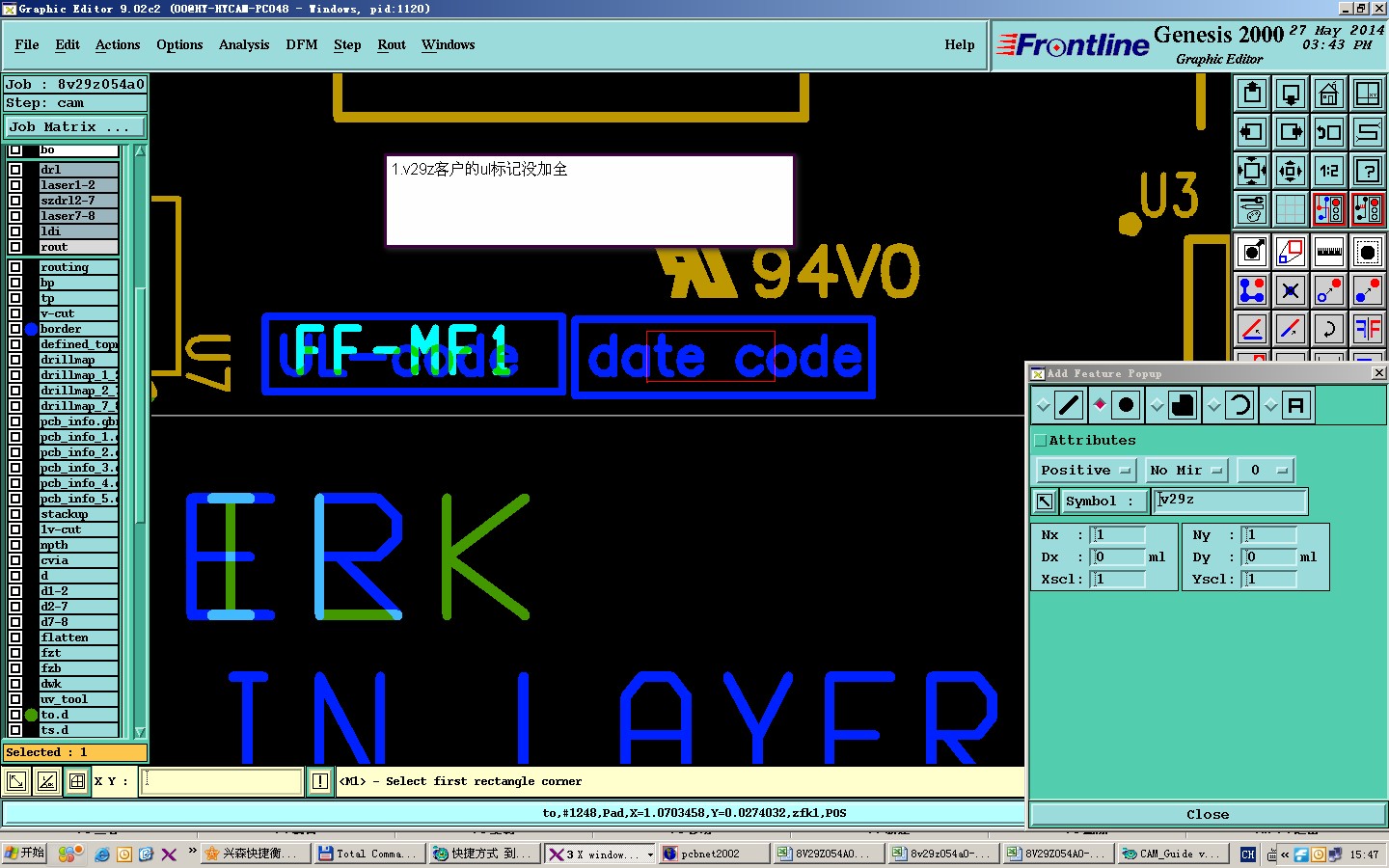Click the pan up view icon
The image size is (1389, 868).
click(1252, 94)
